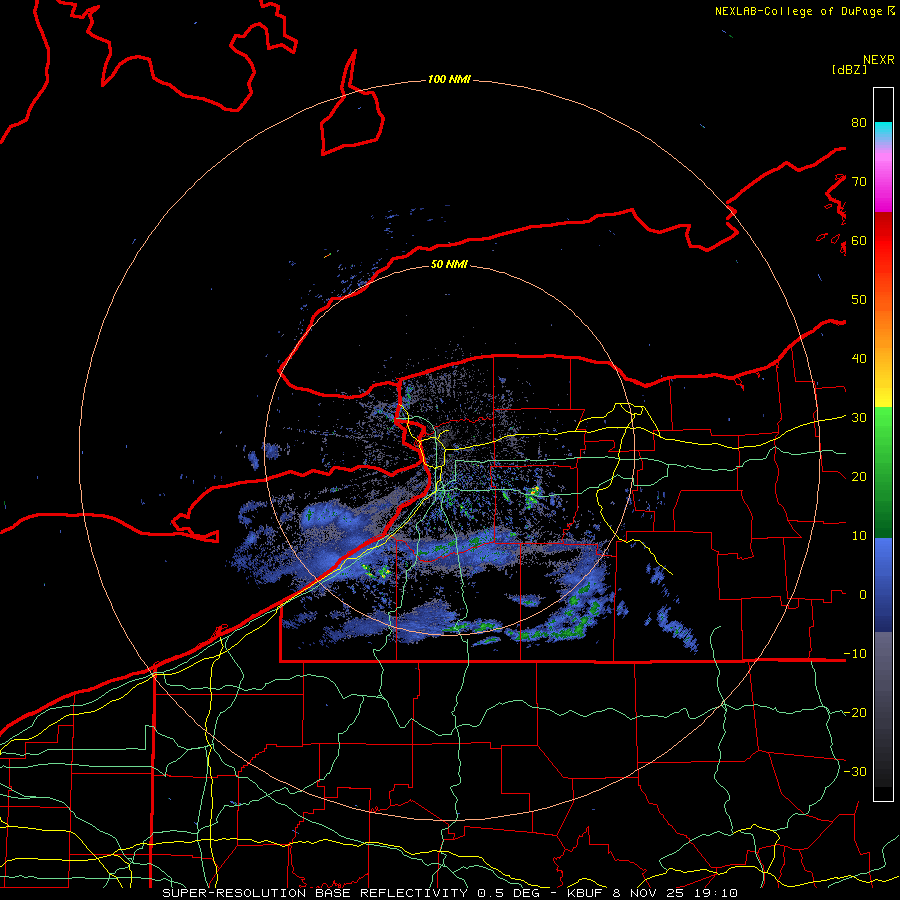The image size is (900, 900).
Task: Click the magenta segment of the color bar
Action: [883, 184]
